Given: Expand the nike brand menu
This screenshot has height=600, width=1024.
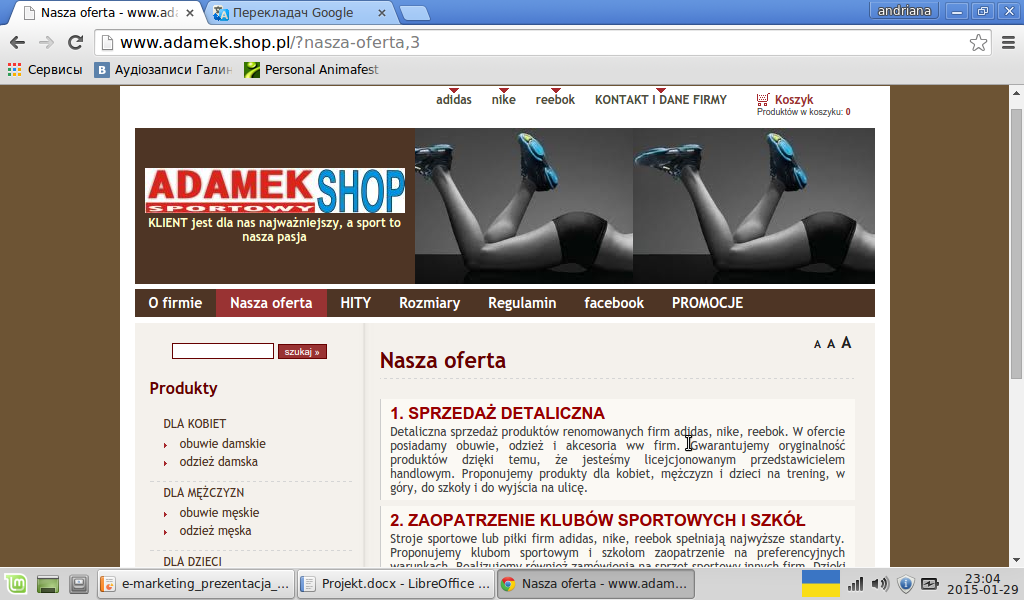Looking at the screenshot, I should point(504,100).
